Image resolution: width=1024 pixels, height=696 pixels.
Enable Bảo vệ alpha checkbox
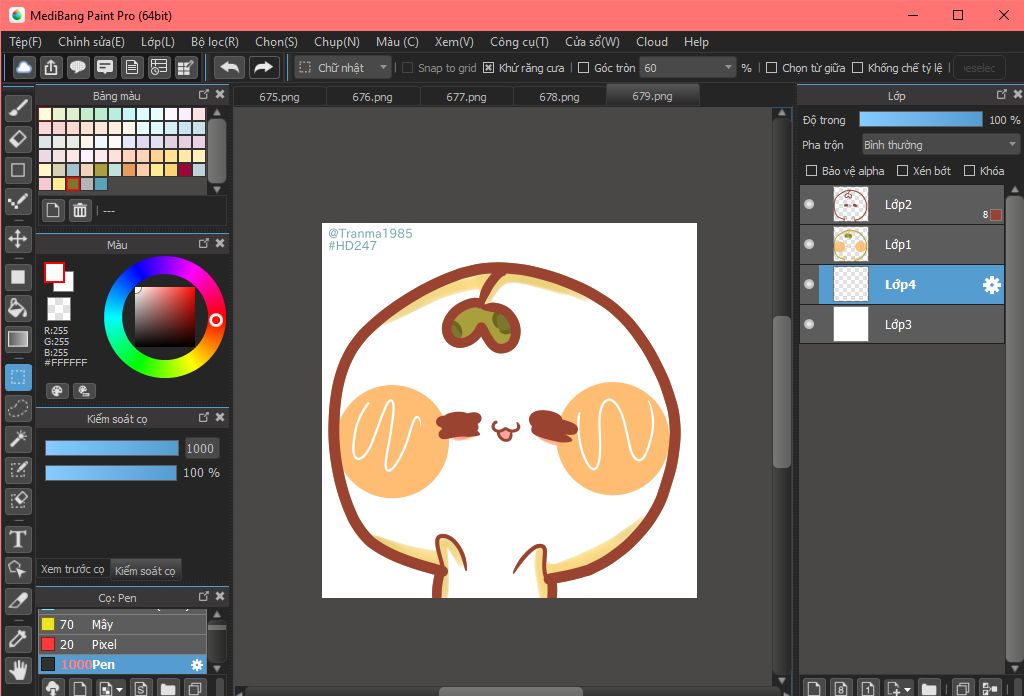tap(811, 170)
